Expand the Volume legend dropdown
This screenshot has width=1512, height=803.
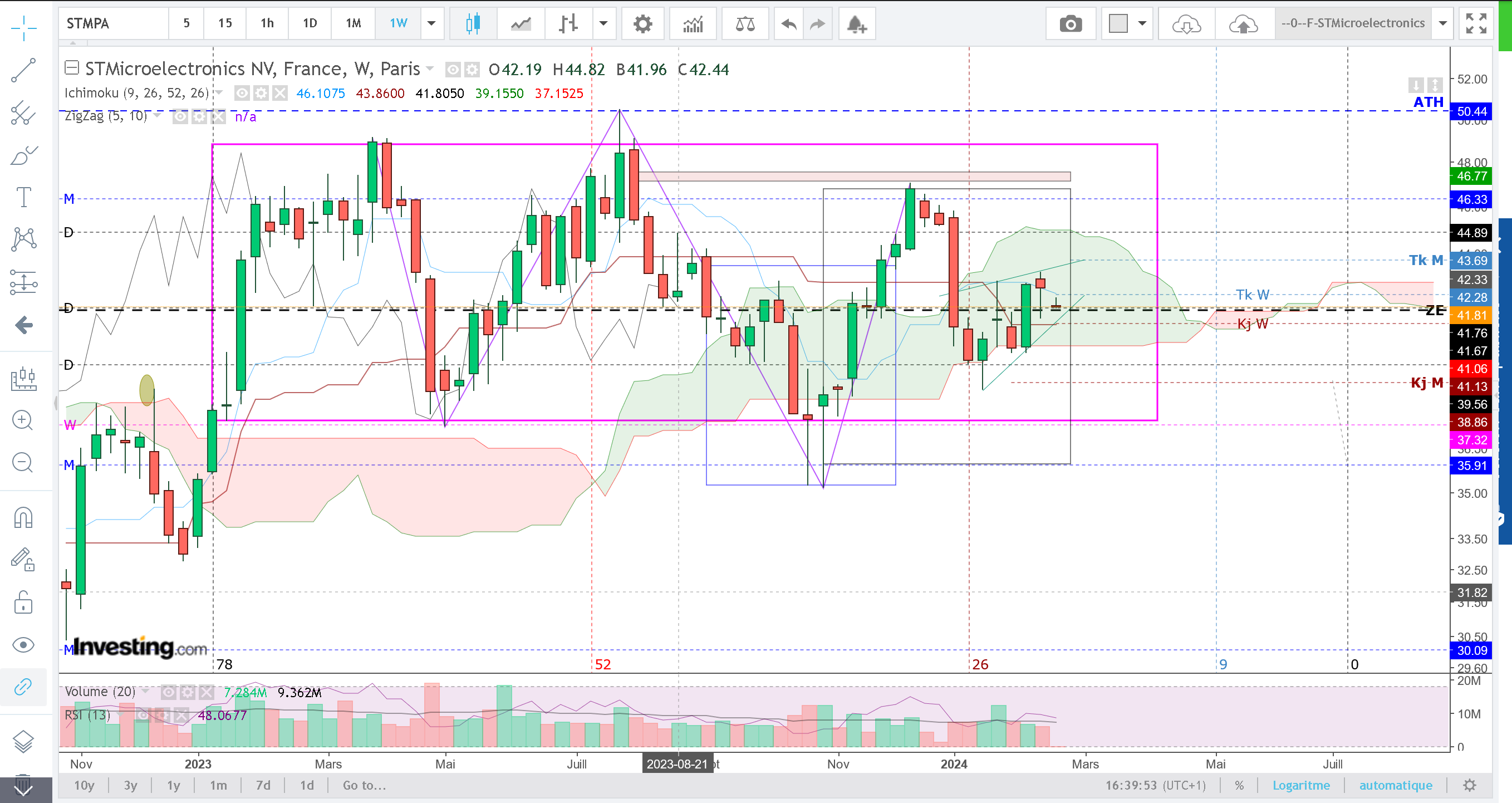tap(145, 691)
